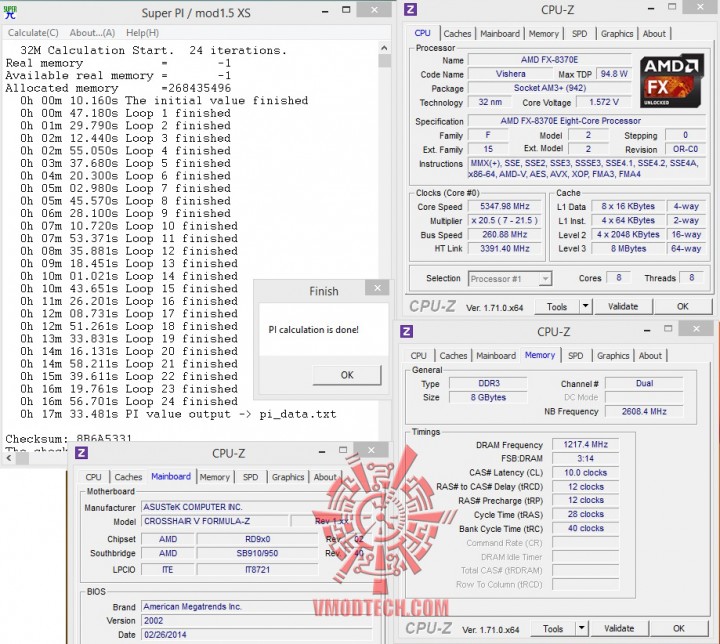
Task: Open the Calculate menu in Super PI
Action: 33,33
